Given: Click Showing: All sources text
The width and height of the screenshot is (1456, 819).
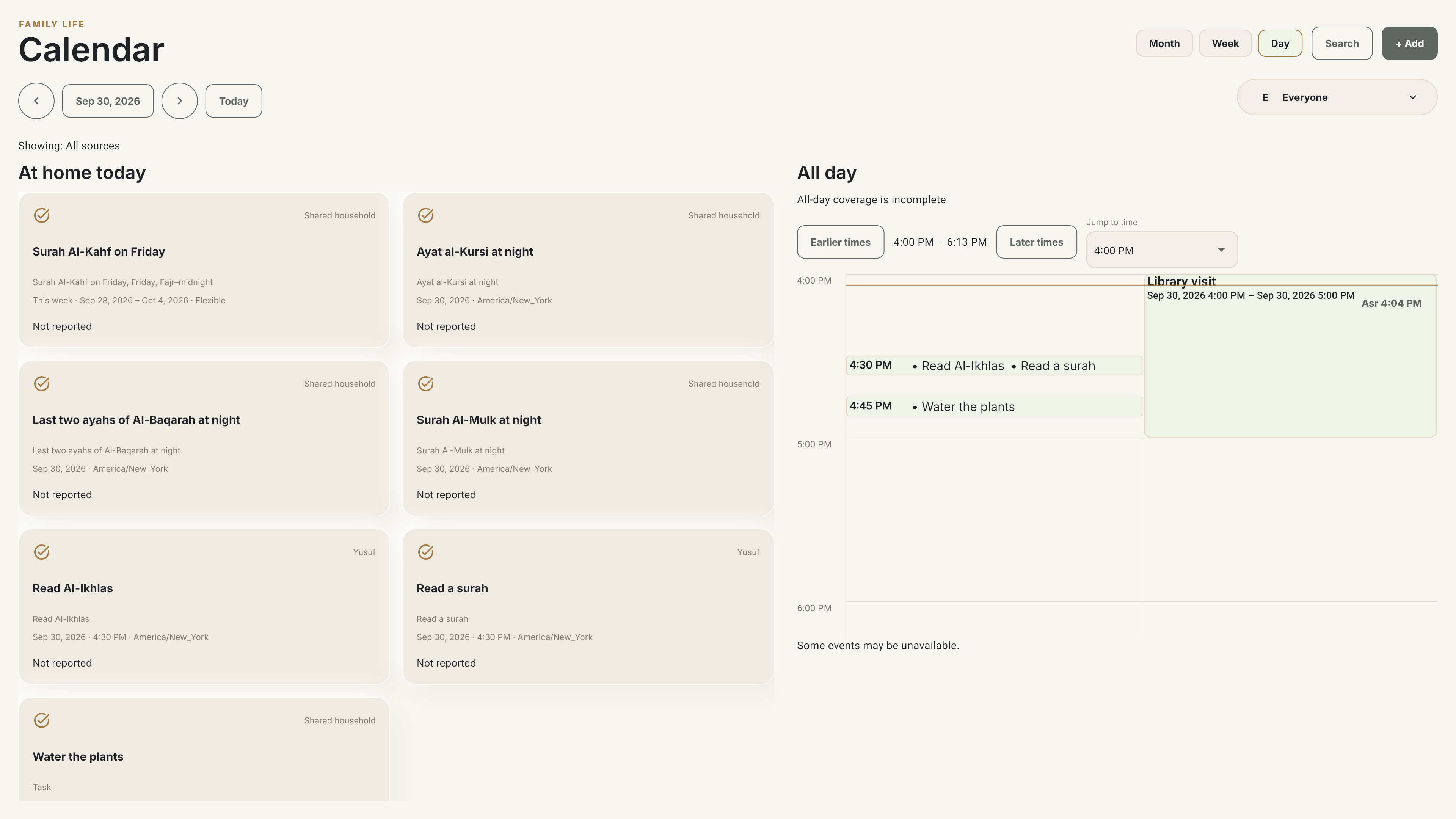Looking at the screenshot, I should 69,146.
